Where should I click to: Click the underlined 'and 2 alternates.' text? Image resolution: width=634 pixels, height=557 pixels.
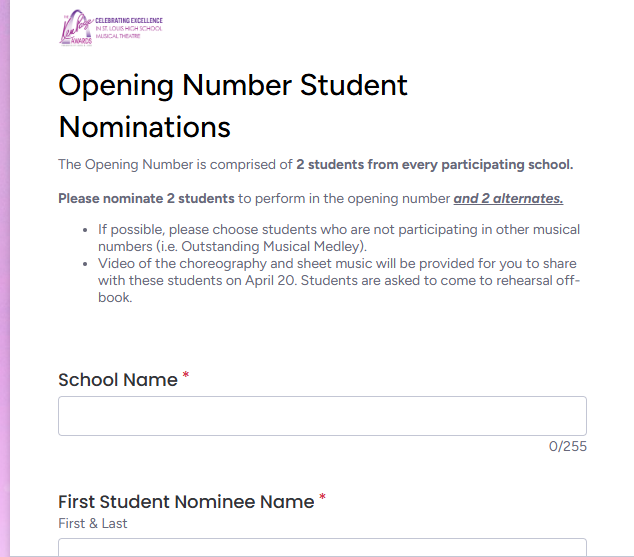click(x=508, y=198)
